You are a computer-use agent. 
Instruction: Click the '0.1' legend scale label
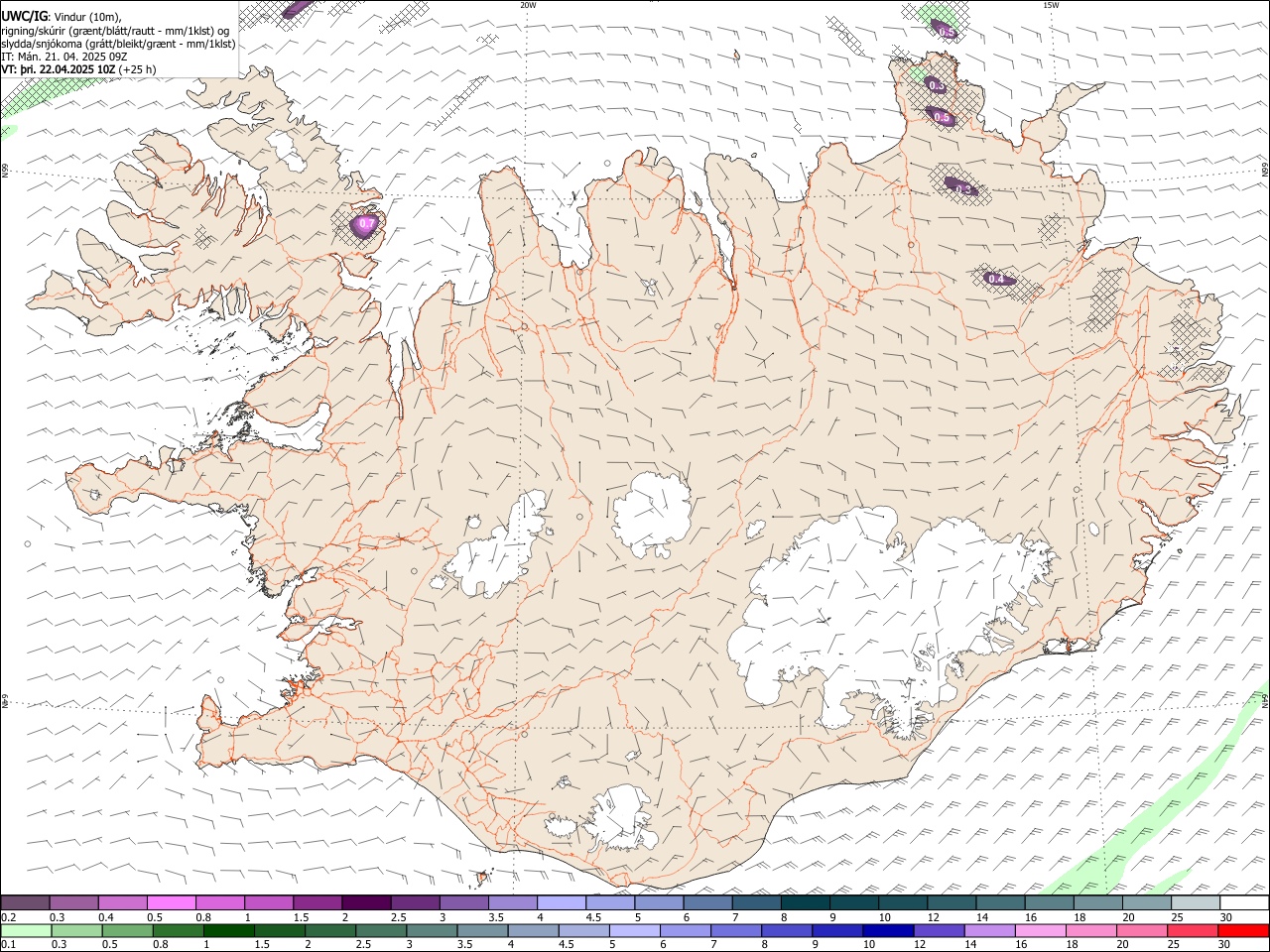(x=8, y=944)
